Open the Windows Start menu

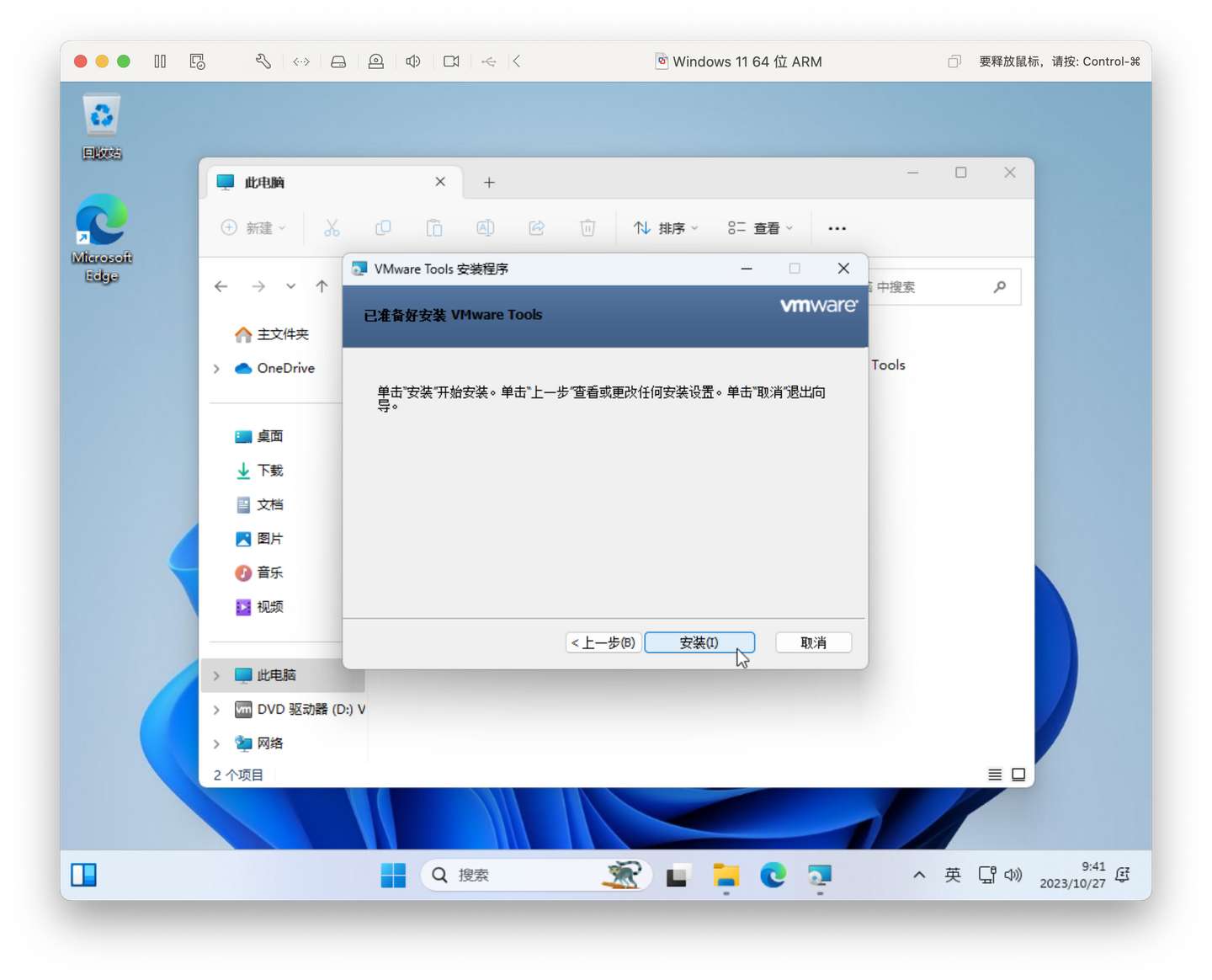(x=393, y=876)
